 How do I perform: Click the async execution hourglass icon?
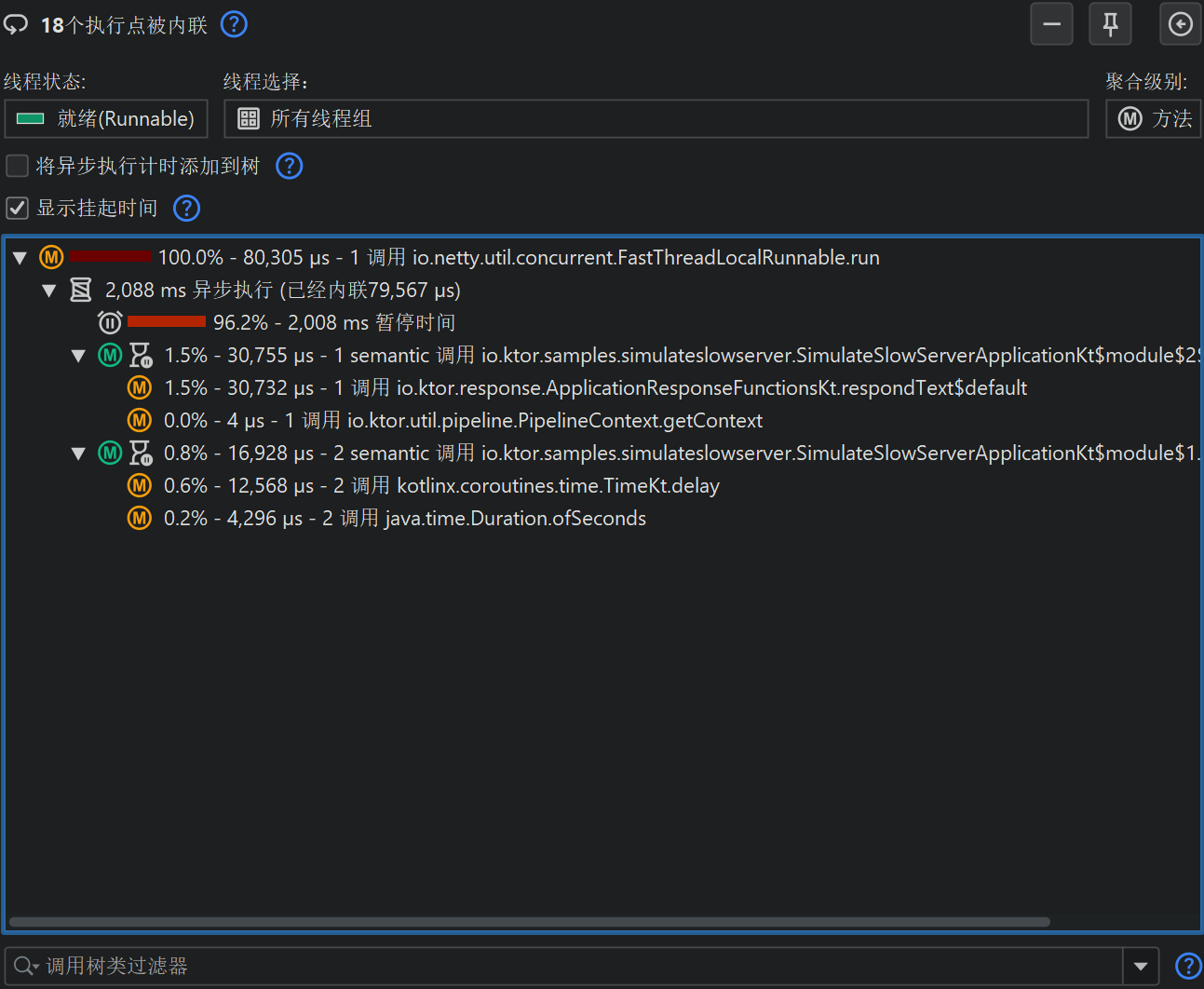click(81, 291)
